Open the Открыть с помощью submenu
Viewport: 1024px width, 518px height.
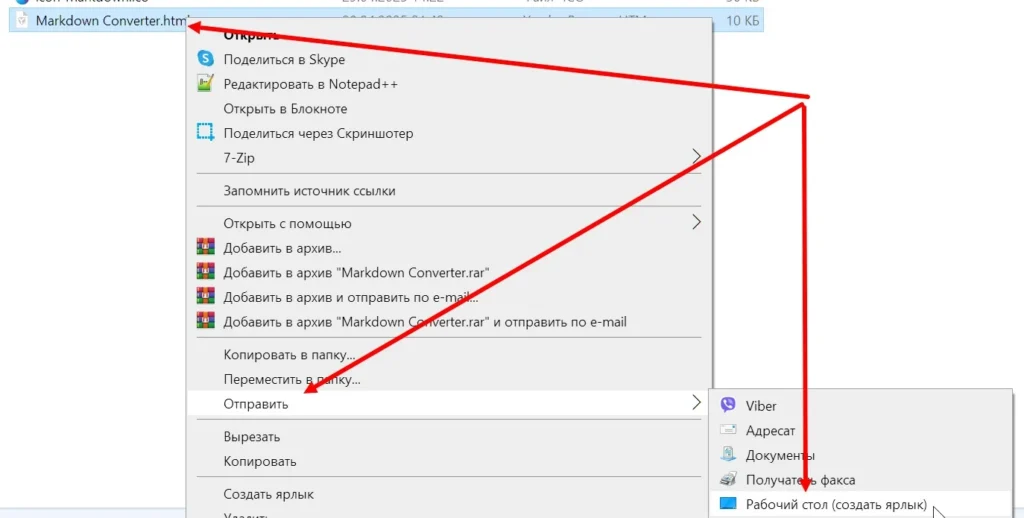[449, 224]
